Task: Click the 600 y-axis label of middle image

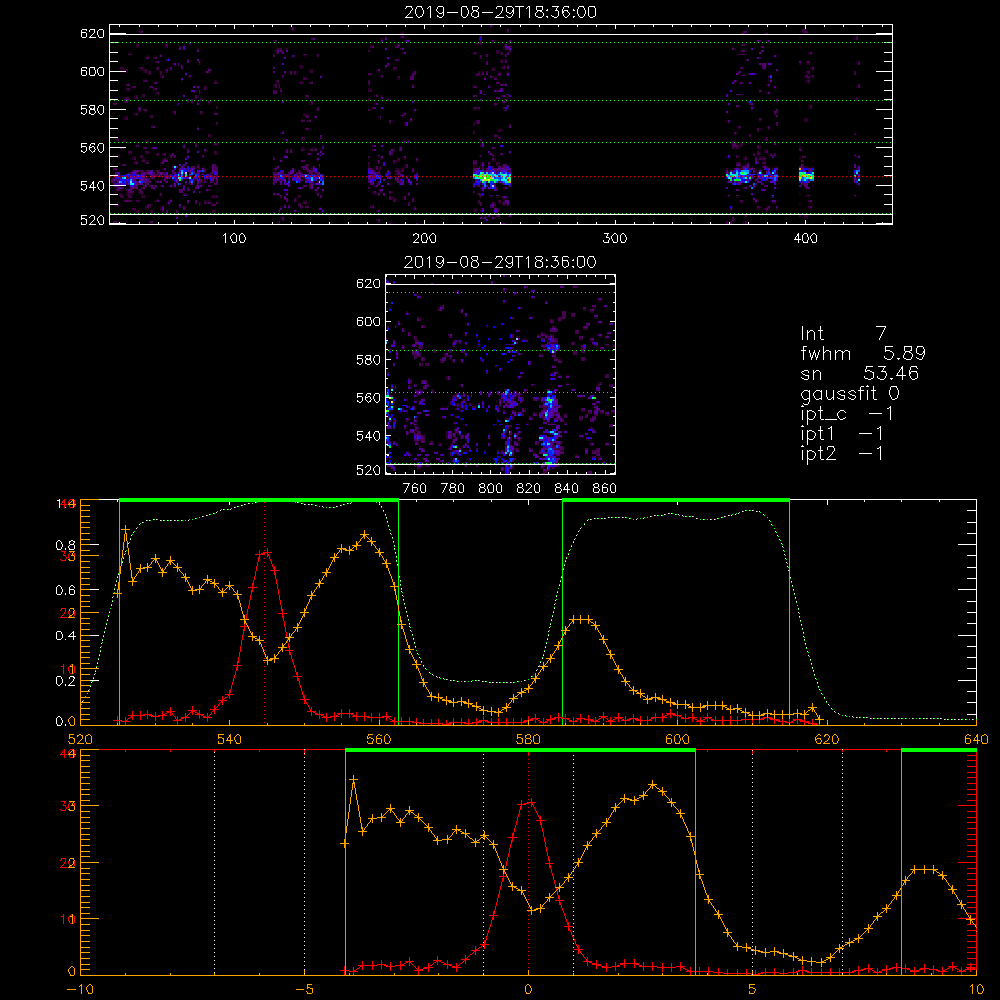Action: point(369,321)
